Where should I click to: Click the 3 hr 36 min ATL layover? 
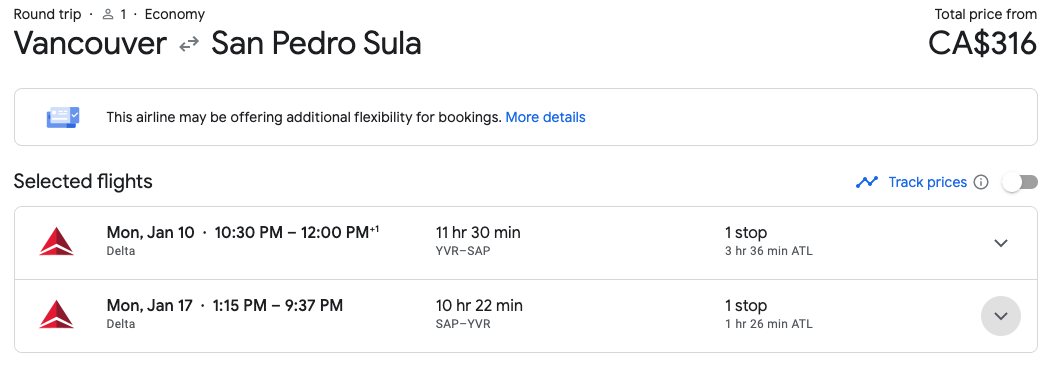click(768, 252)
